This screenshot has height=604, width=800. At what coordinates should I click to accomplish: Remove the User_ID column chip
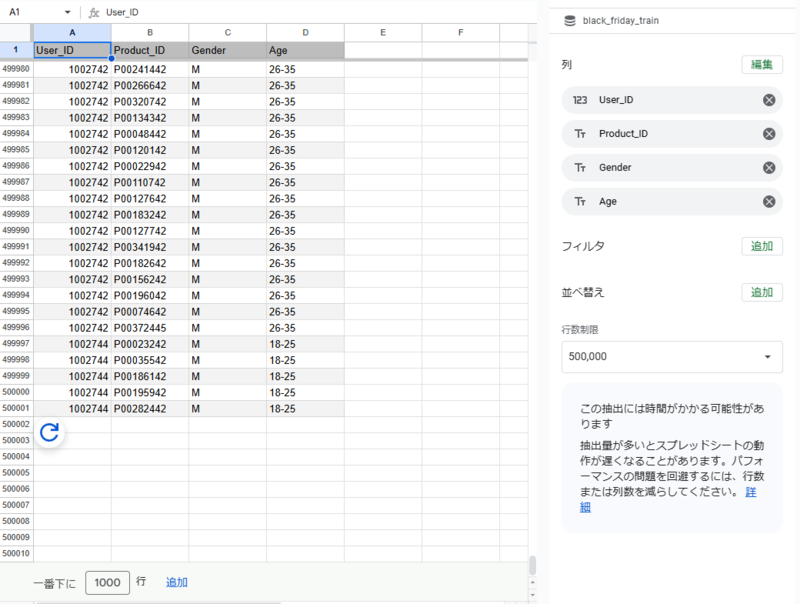[769, 100]
